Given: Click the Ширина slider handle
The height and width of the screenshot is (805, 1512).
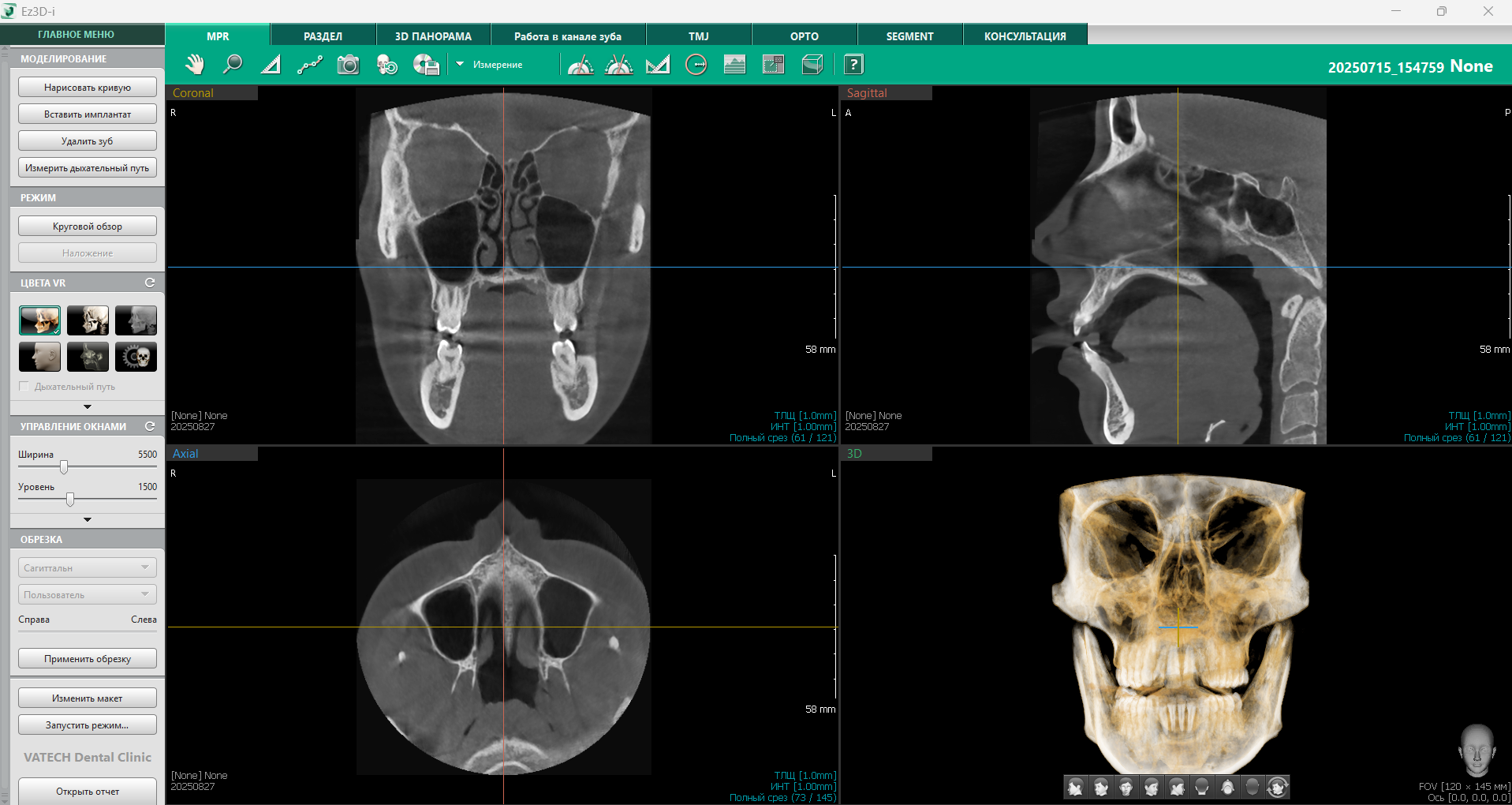Looking at the screenshot, I should [x=64, y=467].
